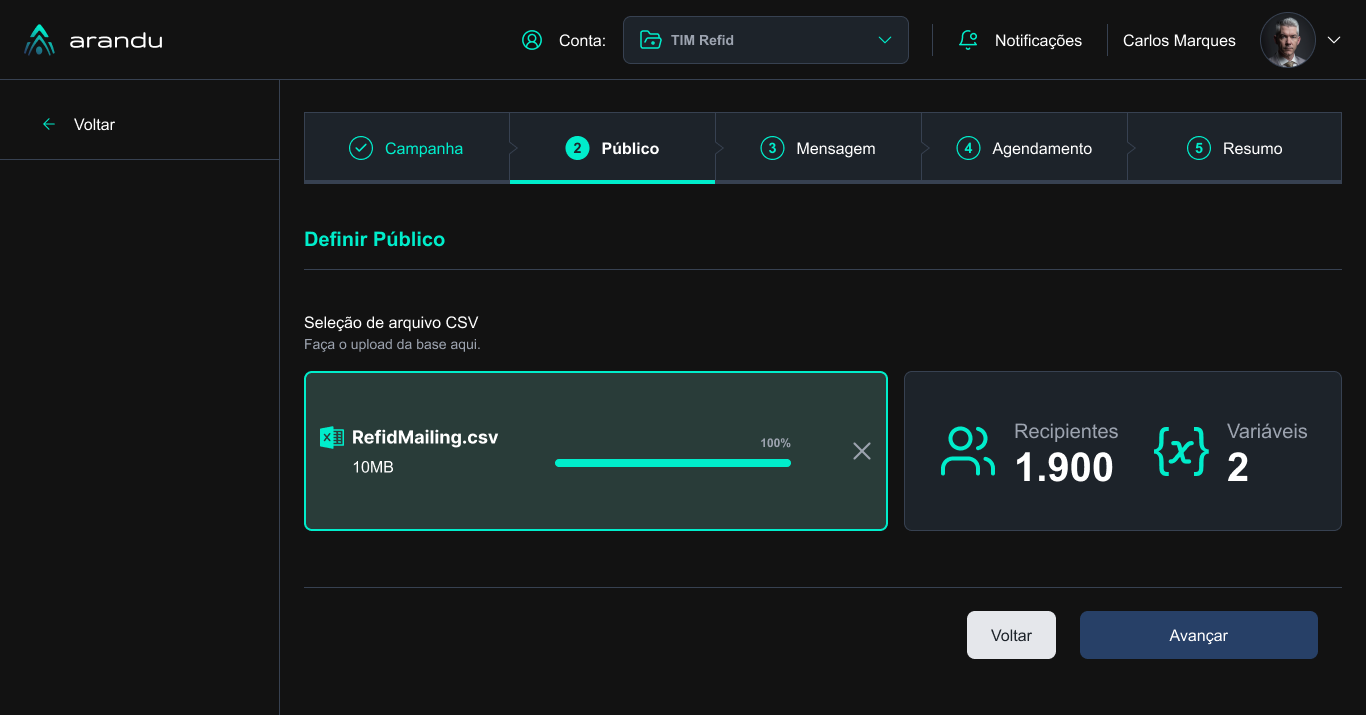1366x715 pixels.
Task: Open Carlos Marques profile avatar
Action: click(1287, 40)
